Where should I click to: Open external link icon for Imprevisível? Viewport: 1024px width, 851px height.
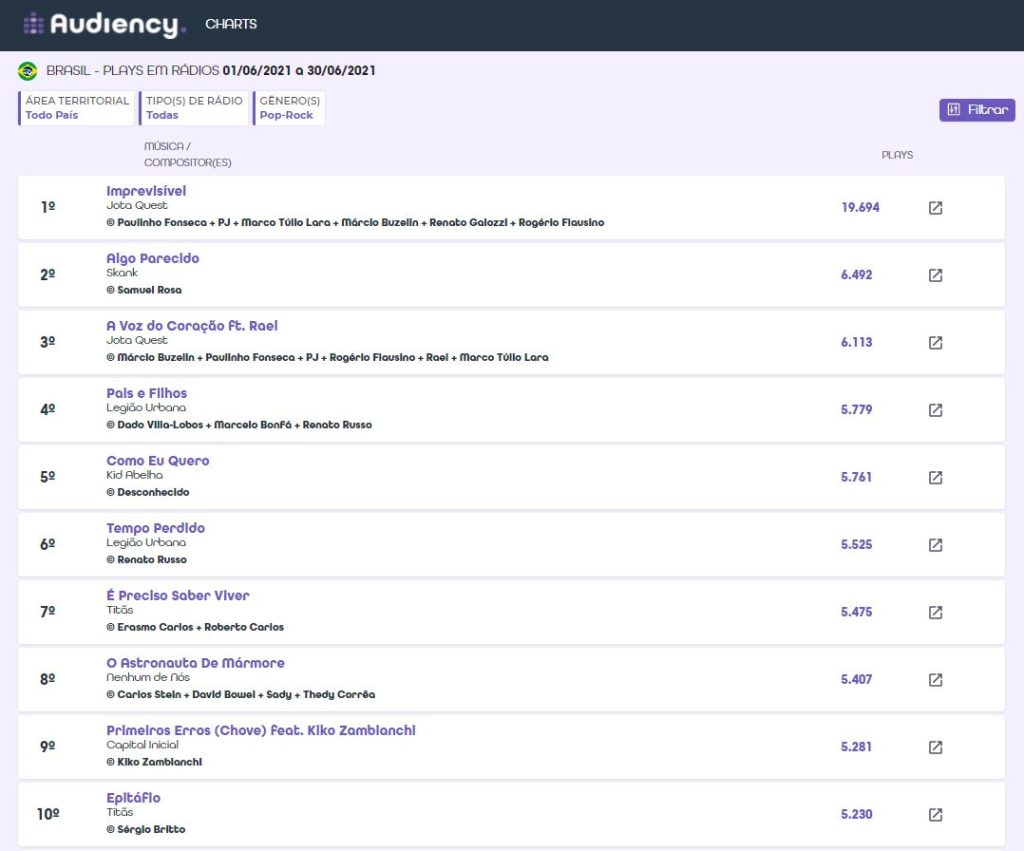(935, 208)
